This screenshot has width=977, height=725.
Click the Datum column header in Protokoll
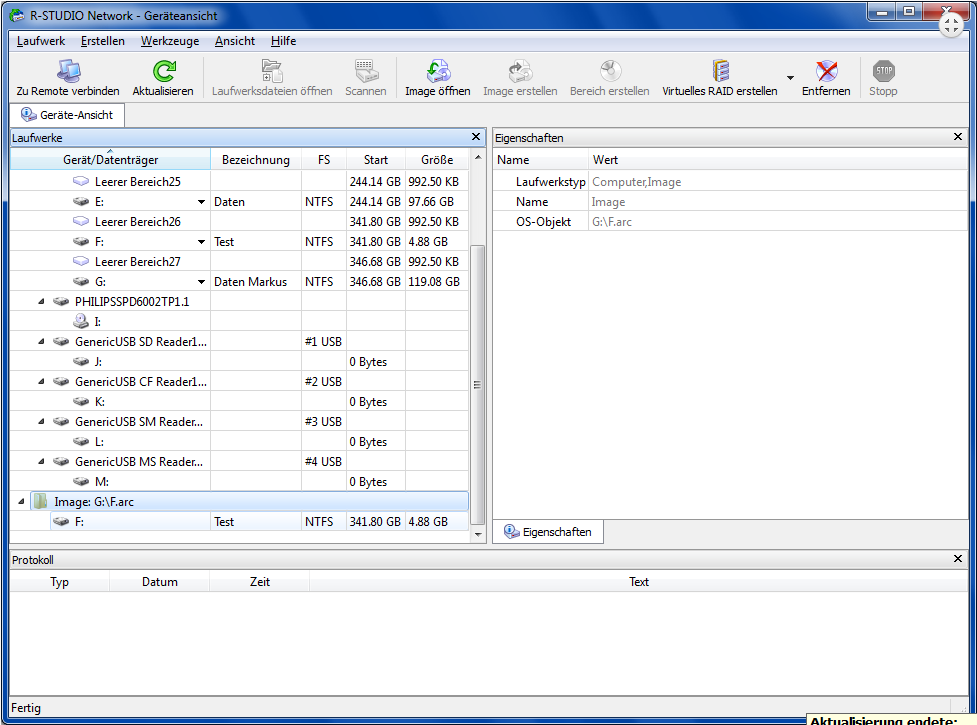coord(160,582)
